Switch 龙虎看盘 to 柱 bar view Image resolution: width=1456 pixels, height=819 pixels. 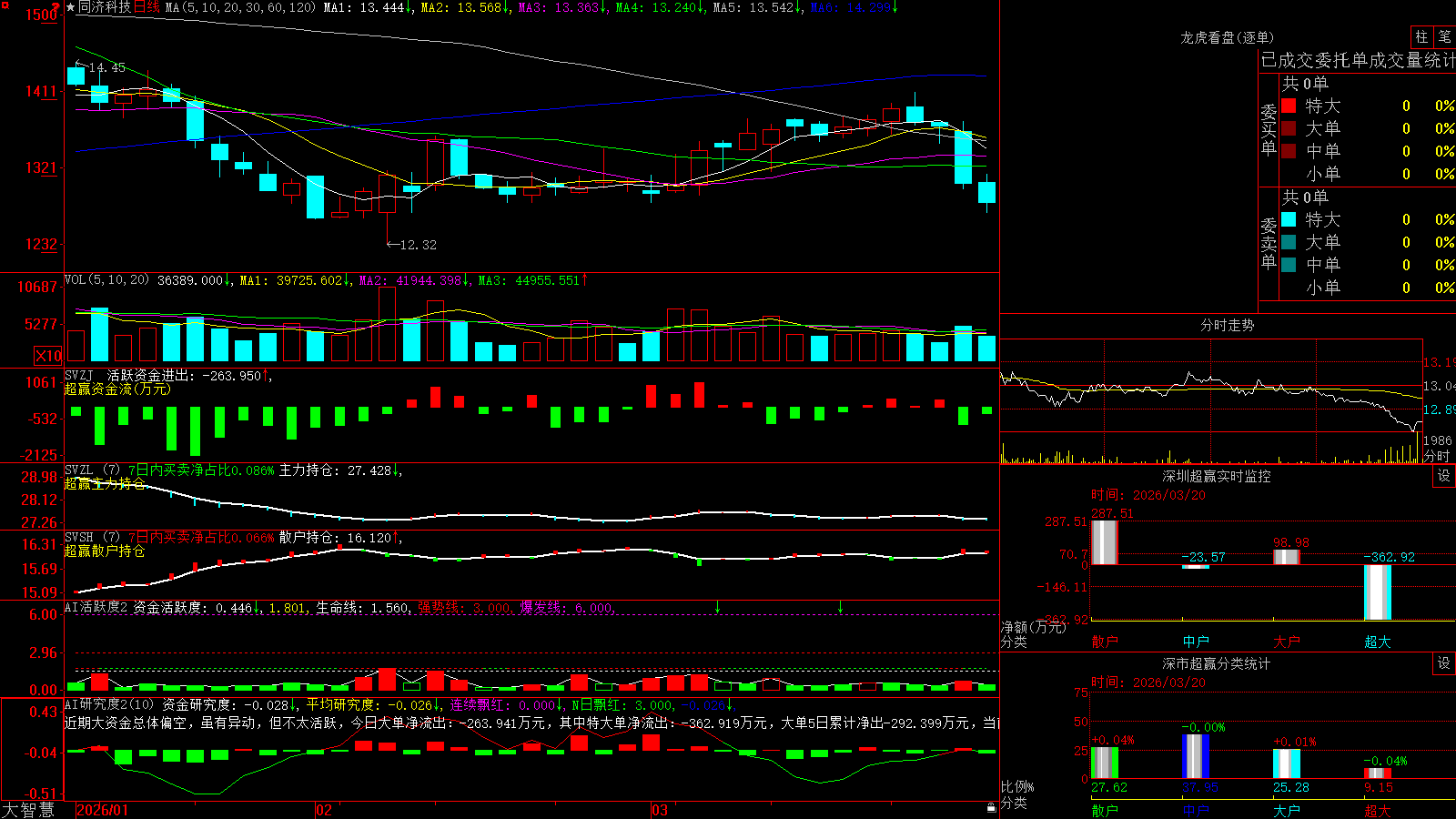click(x=1421, y=36)
